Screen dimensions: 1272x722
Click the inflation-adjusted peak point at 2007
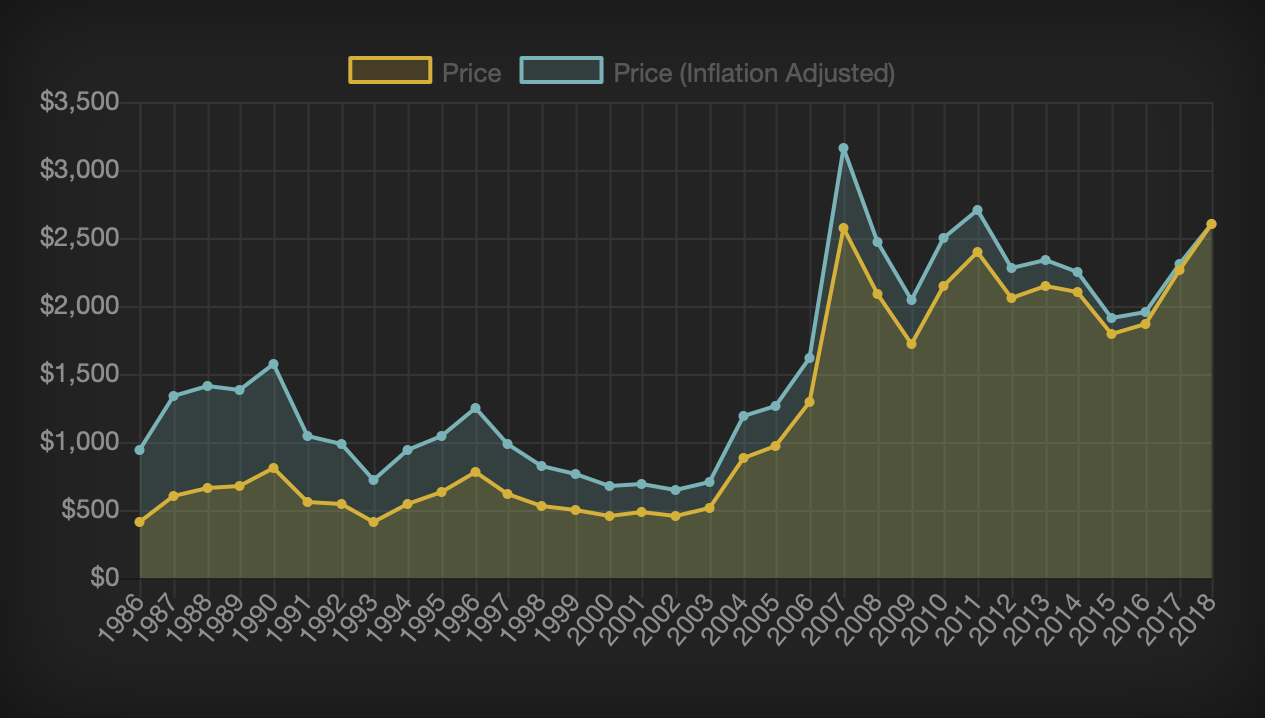pos(844,148)
